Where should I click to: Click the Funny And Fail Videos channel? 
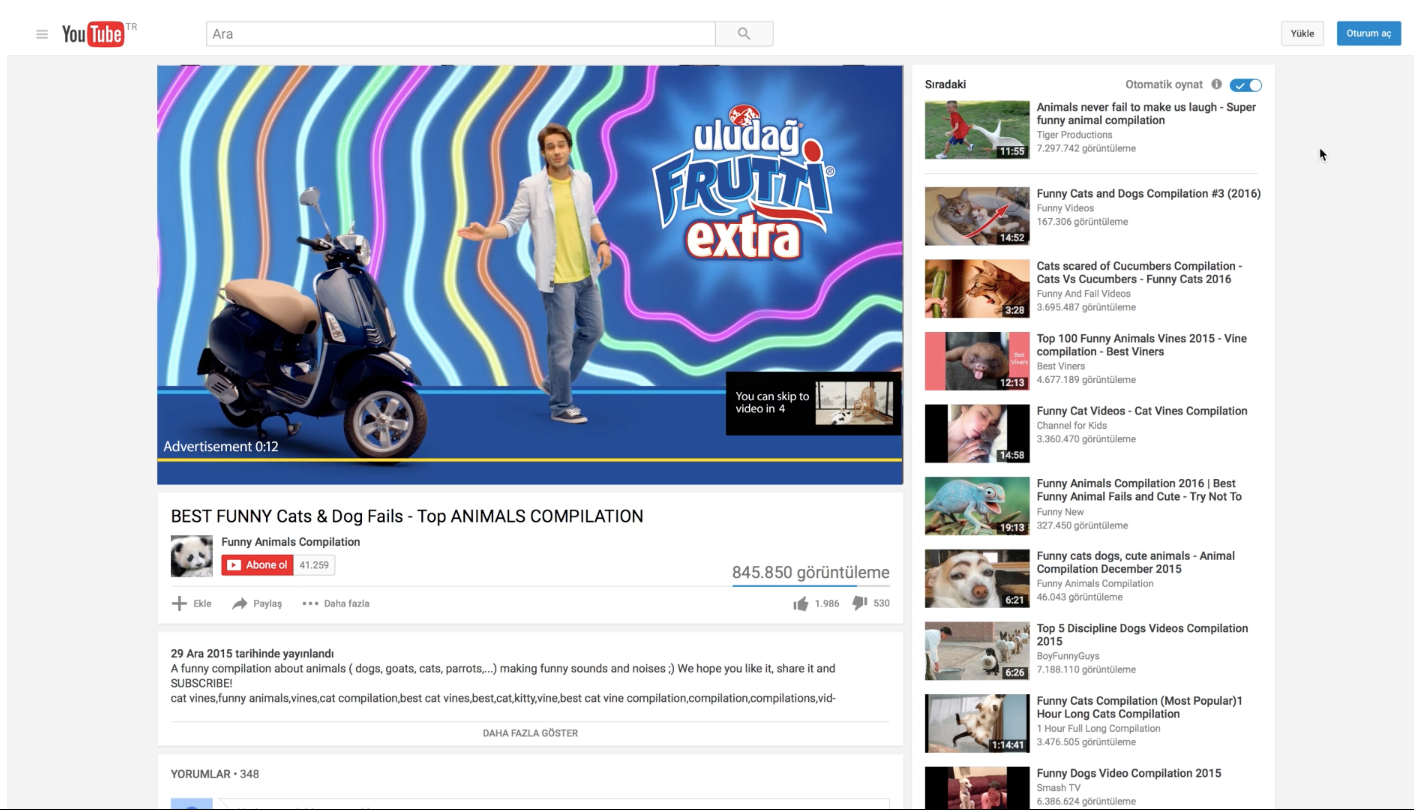click(x=1084, y=294)
